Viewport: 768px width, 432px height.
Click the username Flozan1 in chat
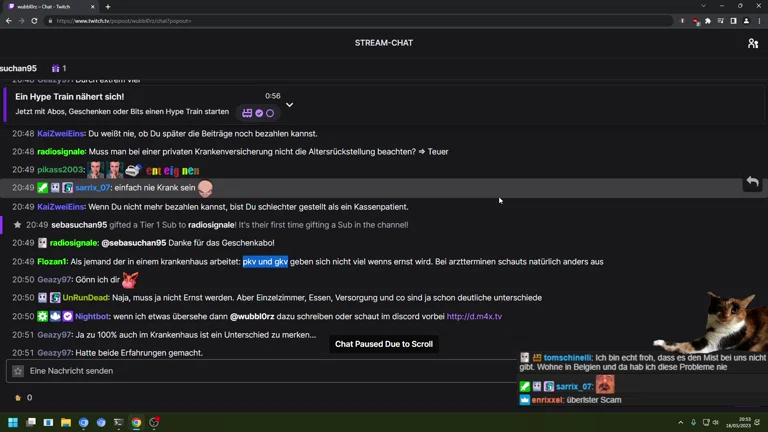click(52, 262)
